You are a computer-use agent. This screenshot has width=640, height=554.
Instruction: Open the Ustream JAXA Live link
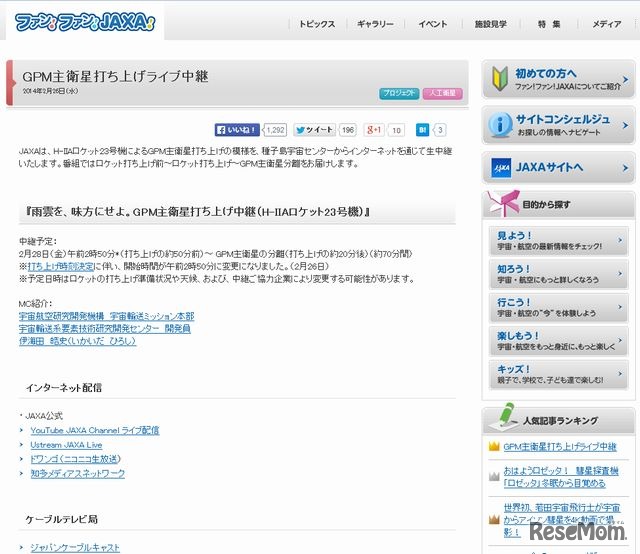(66, 445)
